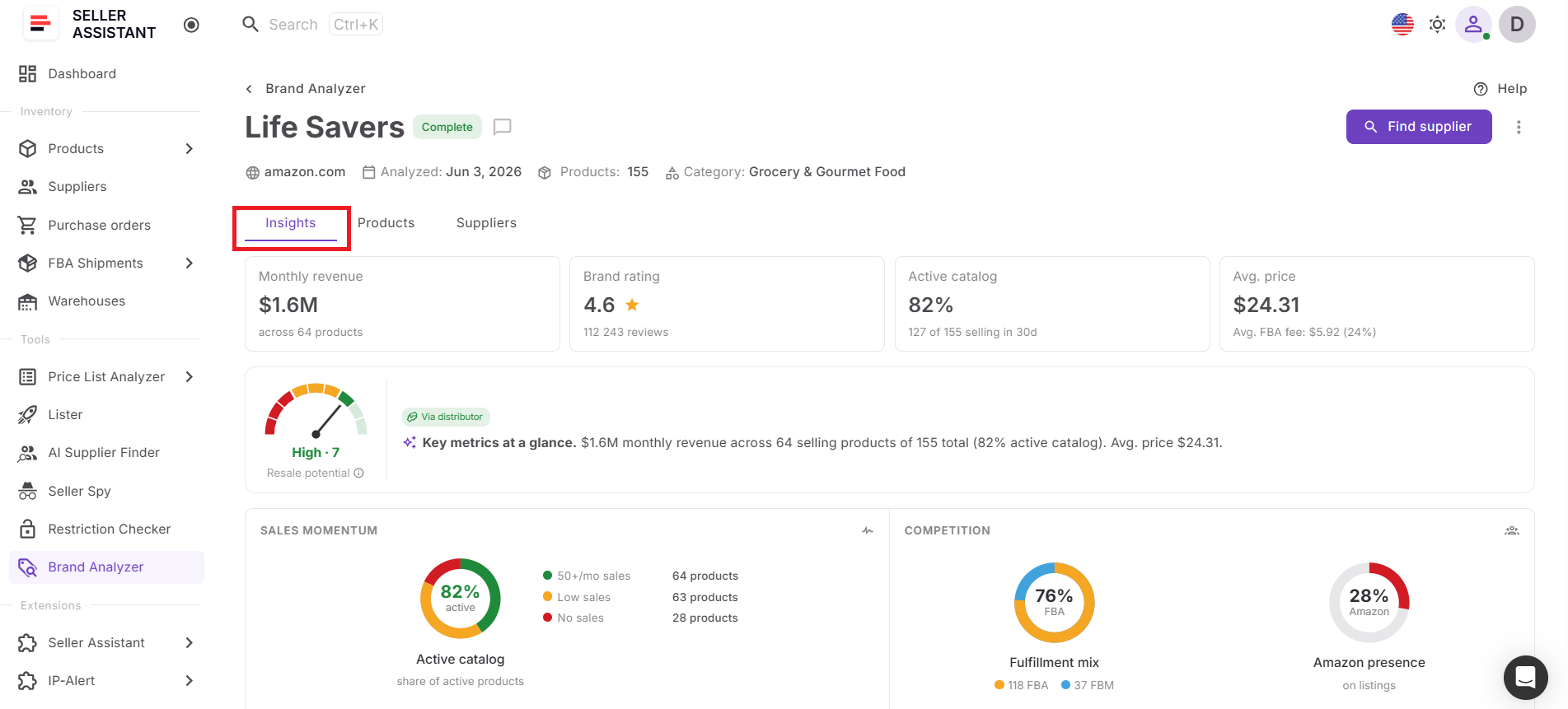Click the Seller Assistant logo icon
Image resolution: width=1568 pixels, height=709 pixels.
click(40, 24)
